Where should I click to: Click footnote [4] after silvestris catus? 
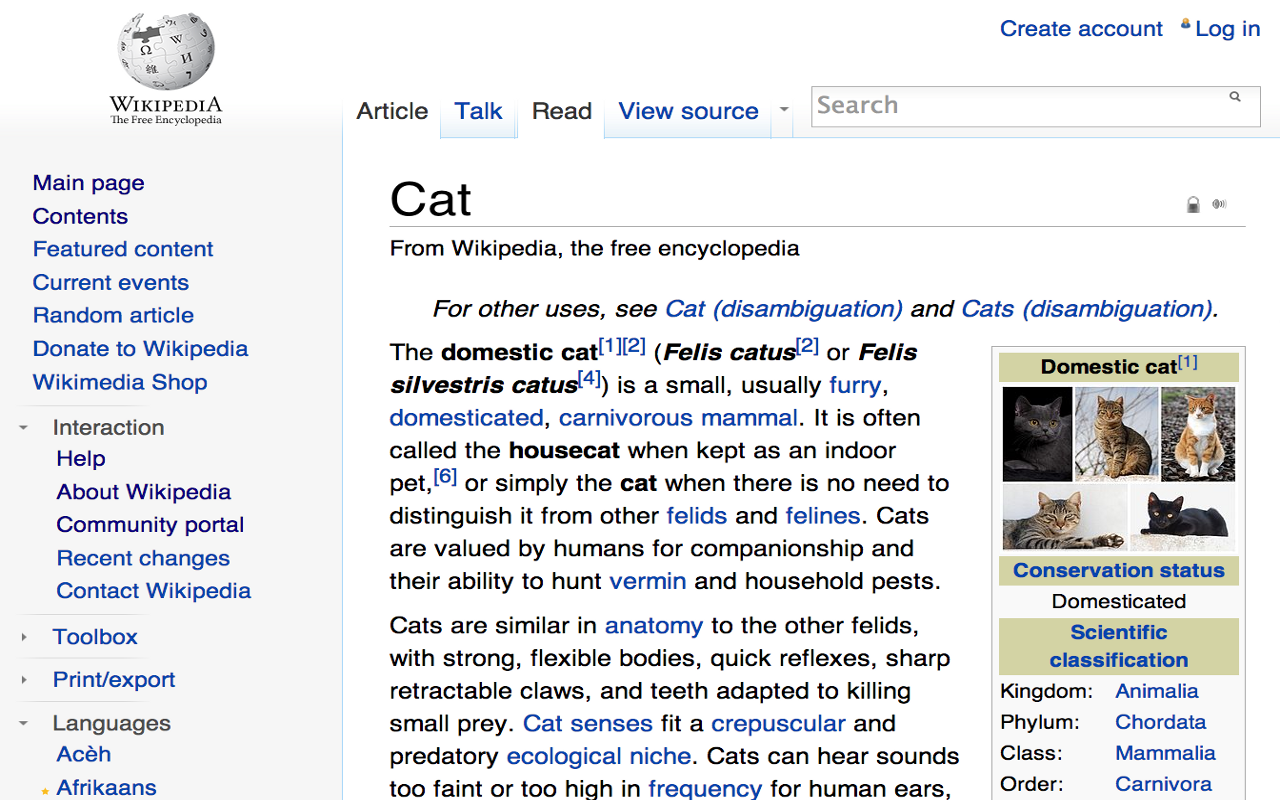point(590,379)
